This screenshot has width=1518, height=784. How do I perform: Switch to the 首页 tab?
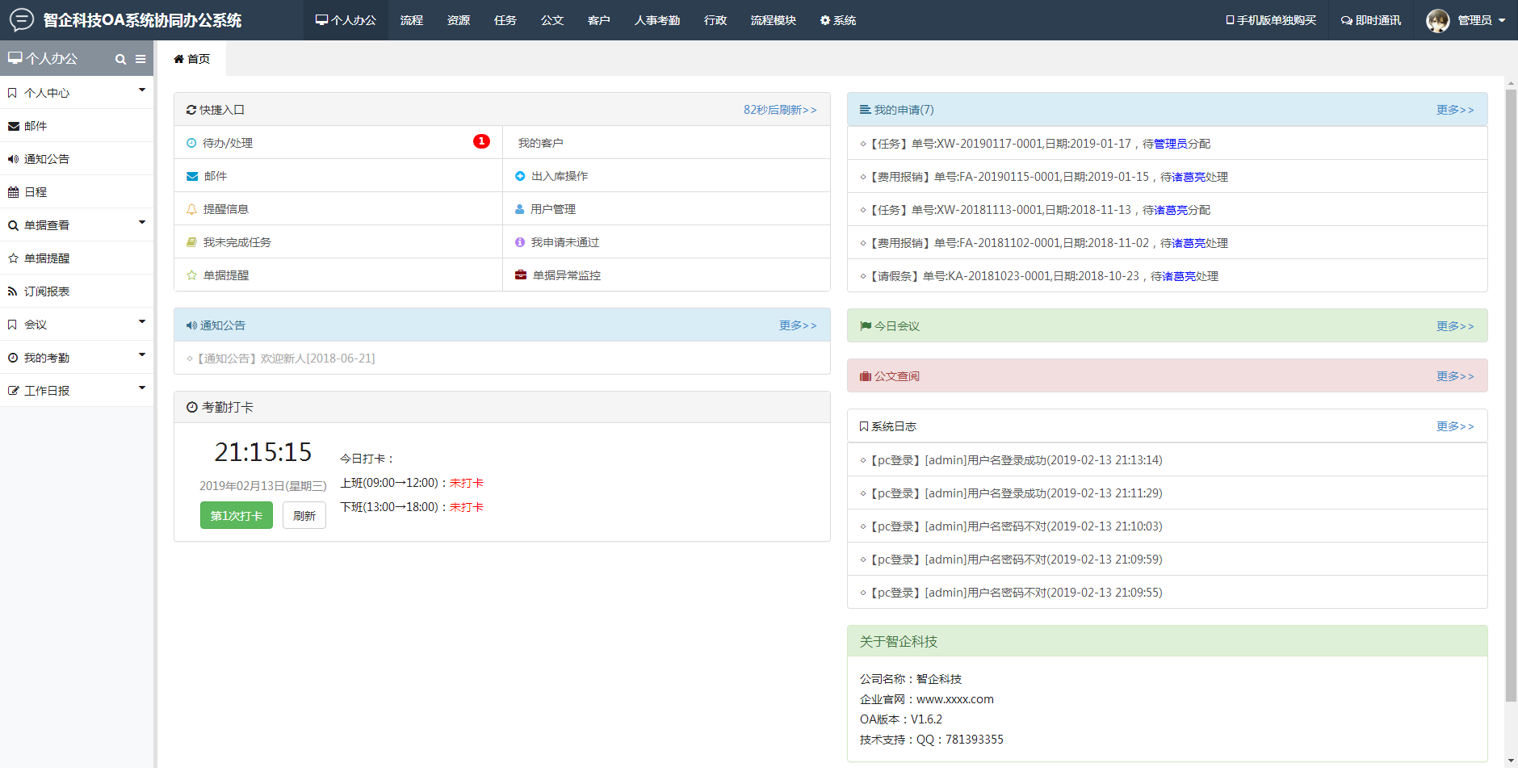click(192, 59)
